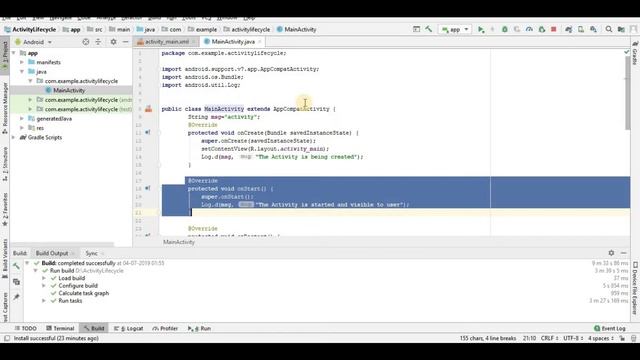Open the AVD Manager icon

click(x=580, y=29)
